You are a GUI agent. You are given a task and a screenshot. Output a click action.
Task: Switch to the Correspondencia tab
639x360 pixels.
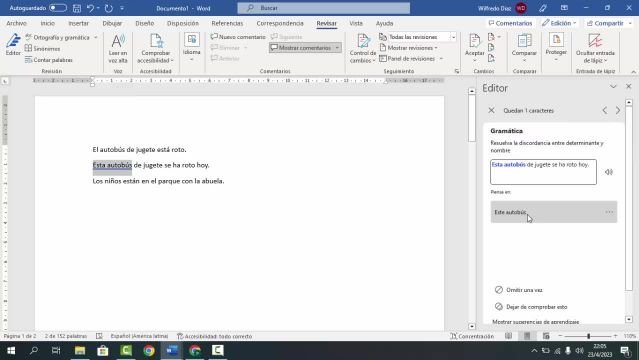(x=280, y=23)
